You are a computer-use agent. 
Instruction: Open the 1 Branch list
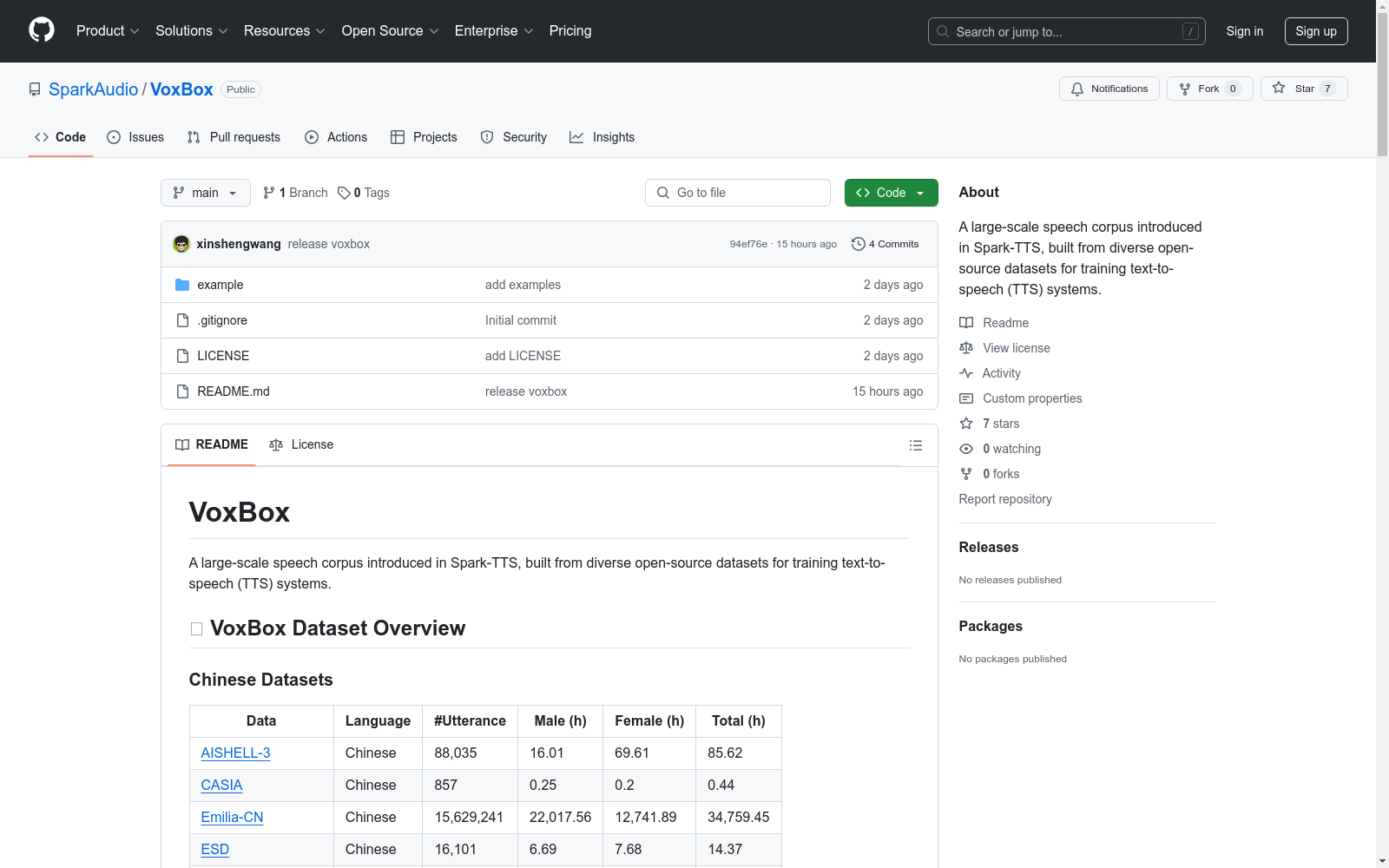coord(295,193)
